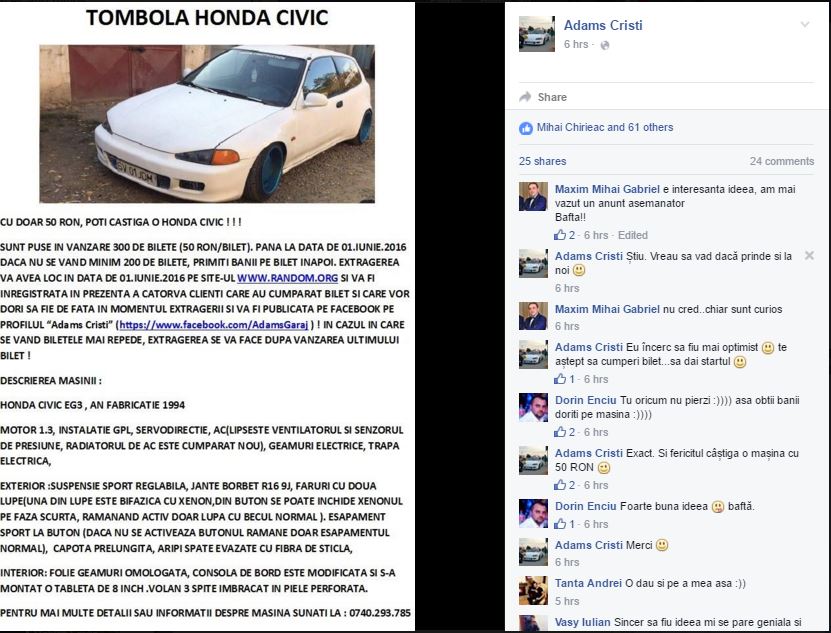
Task: View the 24 comments
Action: pyautogui.click(x=782, y=161)
